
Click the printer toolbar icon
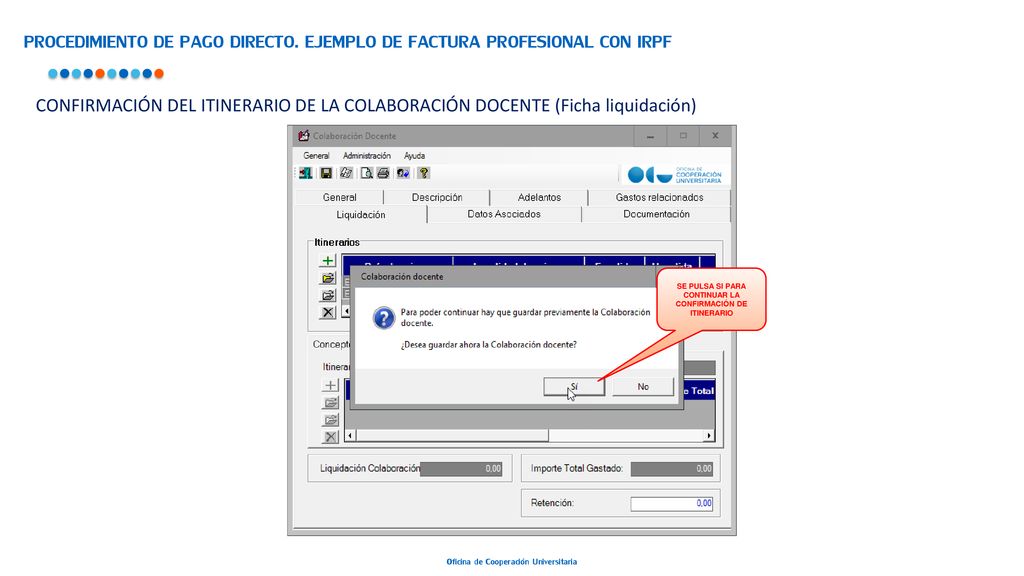click(383, 173)
